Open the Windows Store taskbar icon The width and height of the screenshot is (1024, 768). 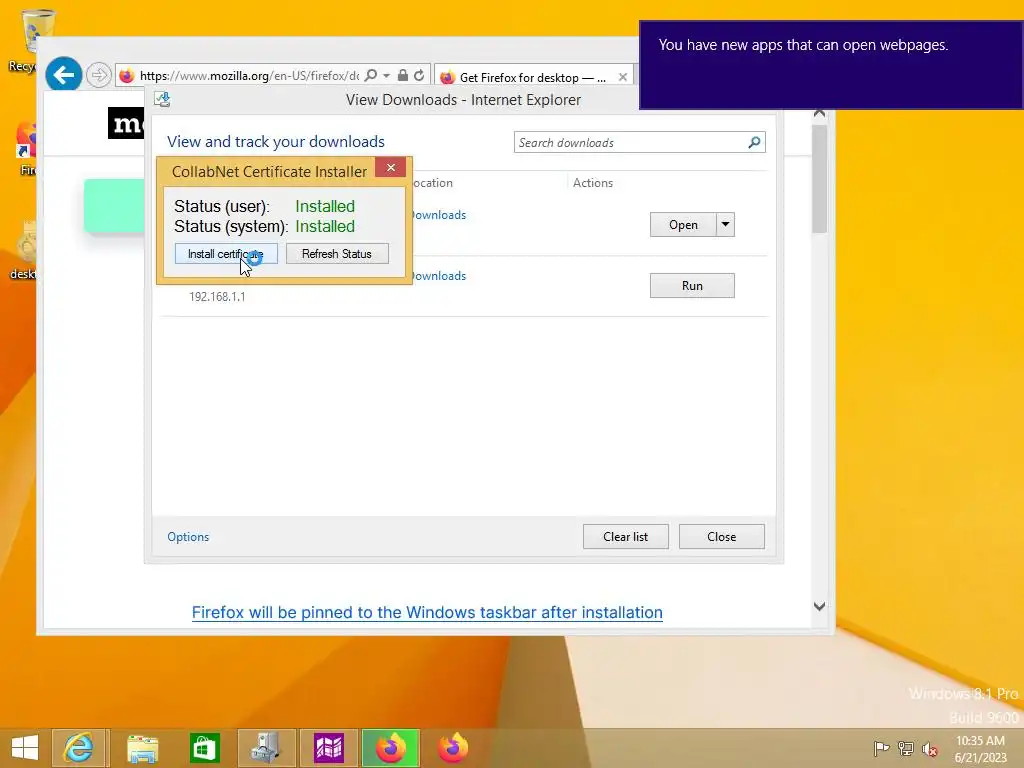click(204, 748)
